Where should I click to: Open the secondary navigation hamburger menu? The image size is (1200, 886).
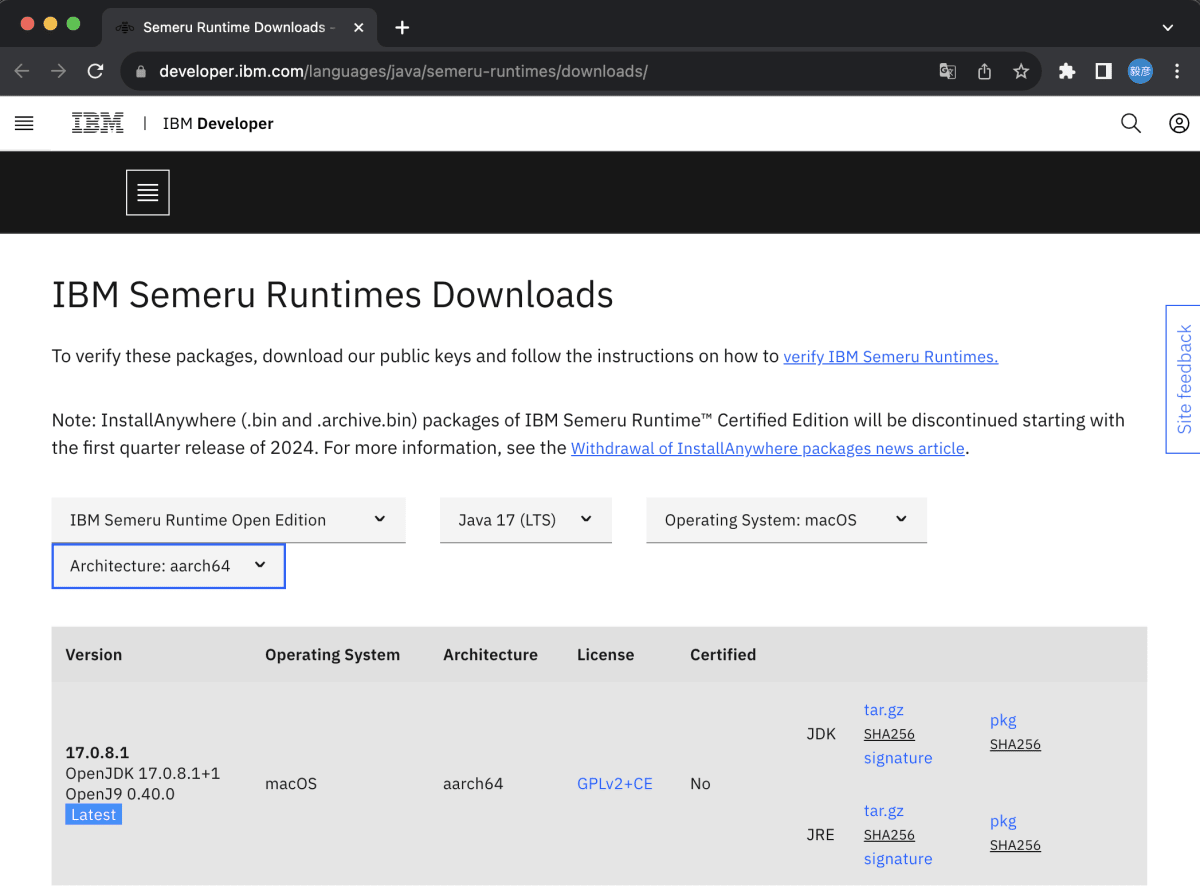[x=147, y=192]
